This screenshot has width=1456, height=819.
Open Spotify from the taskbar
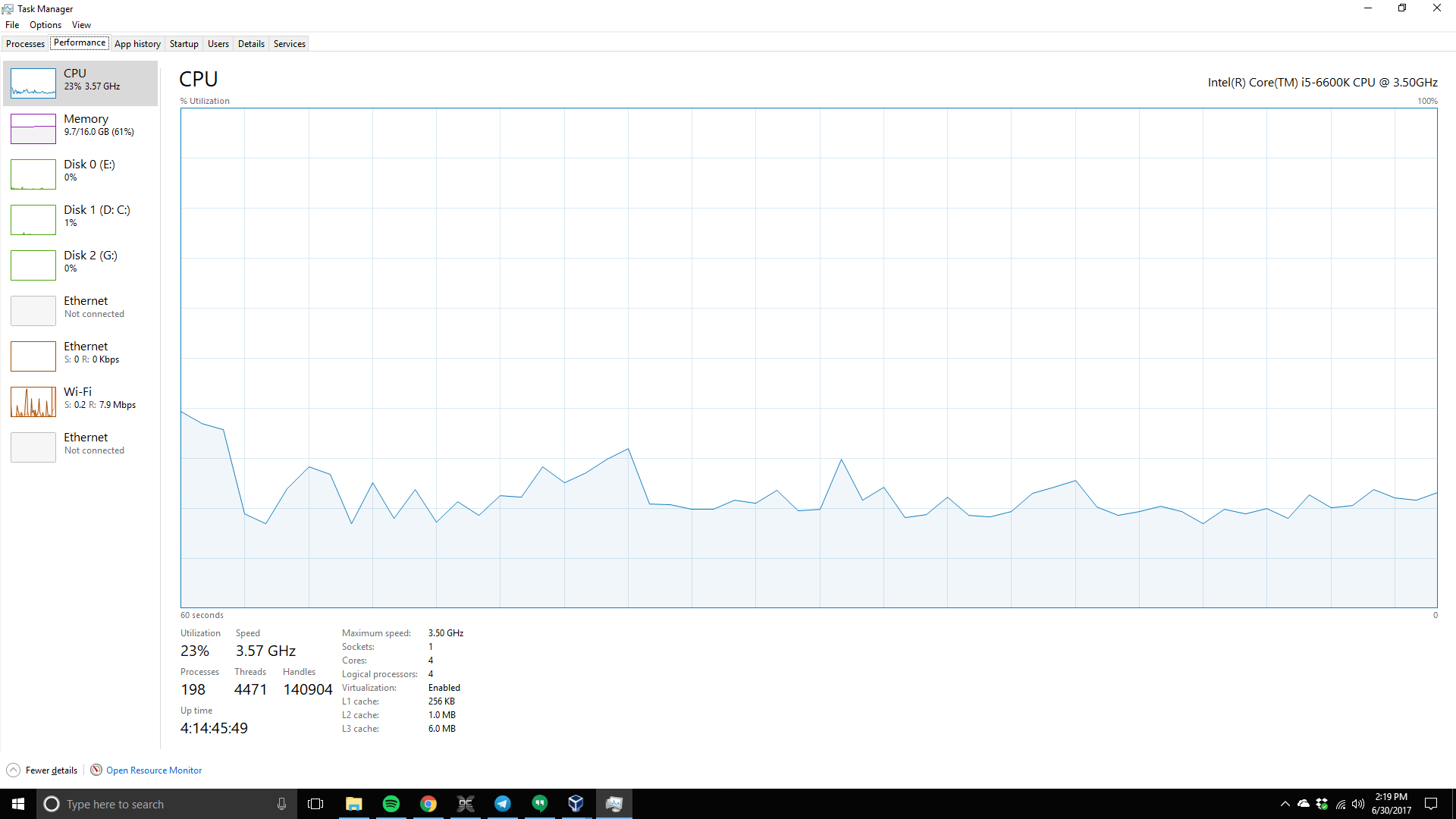[x=391, y=804]
